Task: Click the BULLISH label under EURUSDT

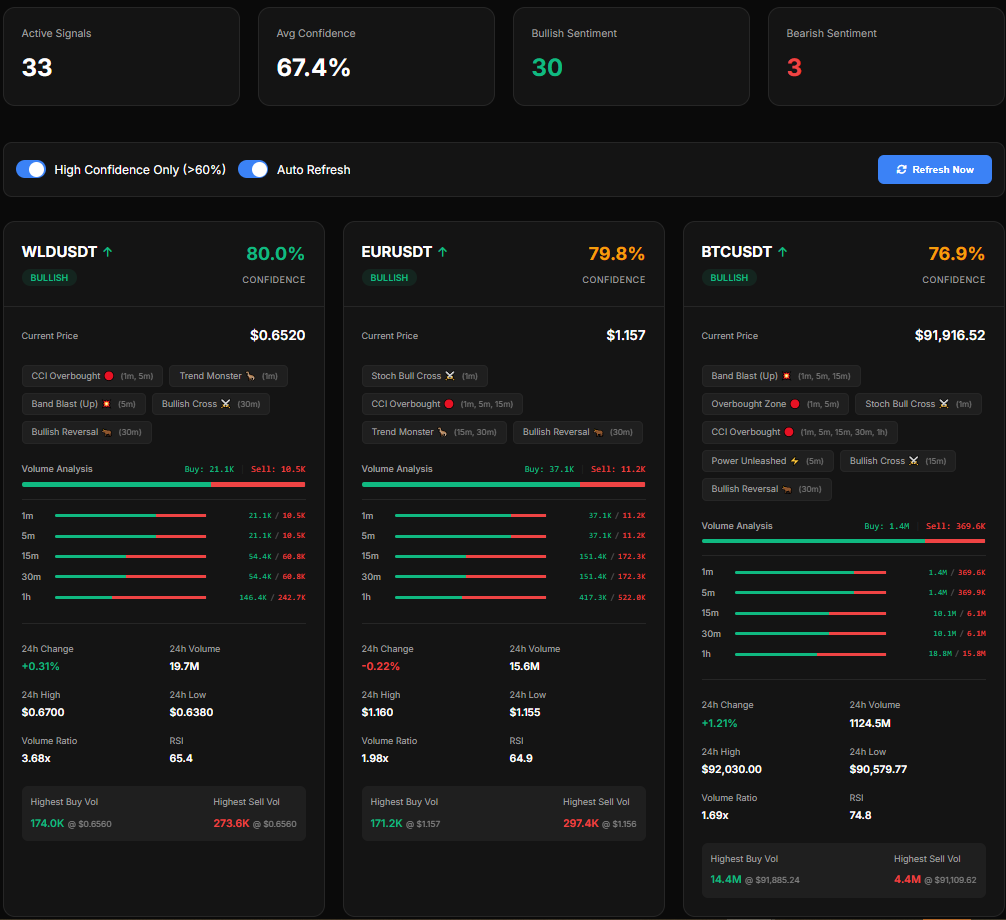Action: coord(389,277)
